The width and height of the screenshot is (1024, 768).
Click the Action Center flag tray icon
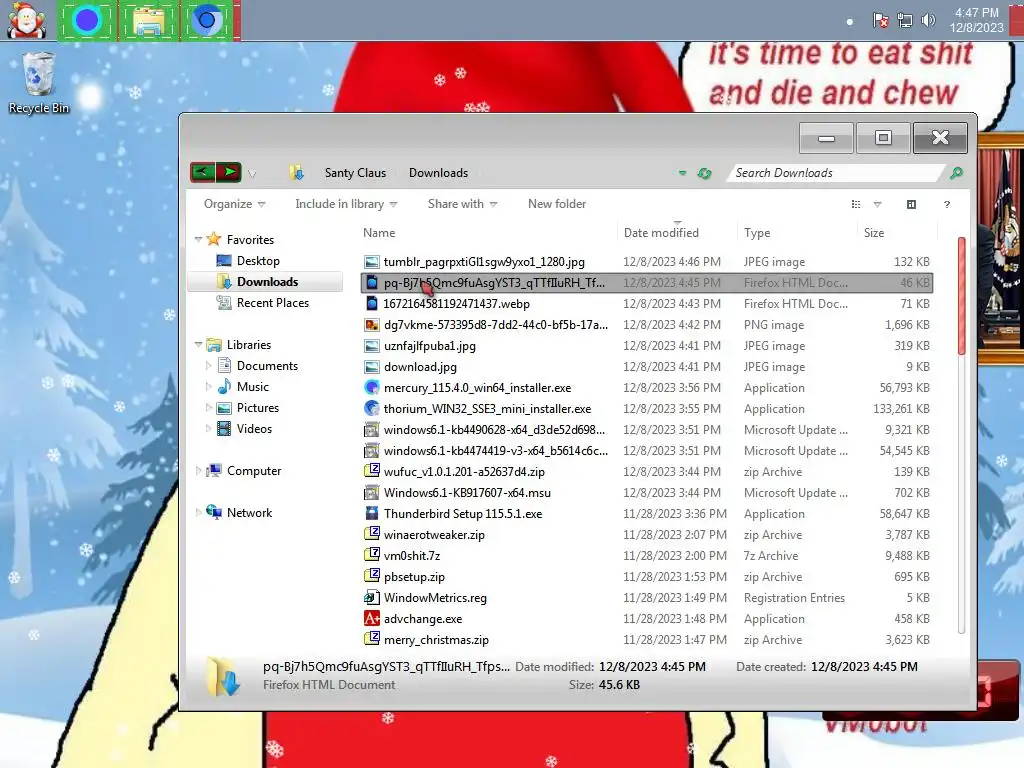(880, 20)
